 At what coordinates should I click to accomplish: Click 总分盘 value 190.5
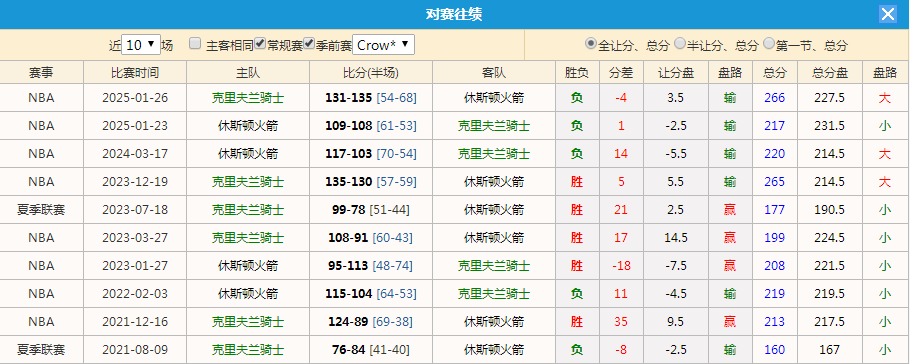click(x=829, y=210)
